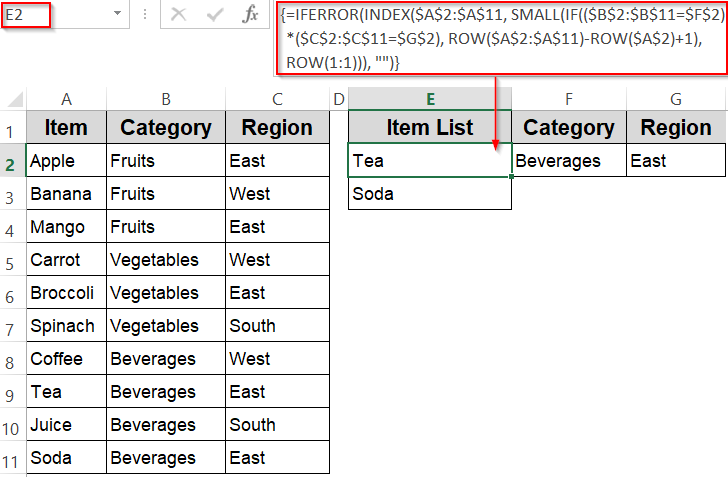This screenshot has height=477, width=728.
Task: Click the Select All corner triangle
Action: tap(14, 99)
